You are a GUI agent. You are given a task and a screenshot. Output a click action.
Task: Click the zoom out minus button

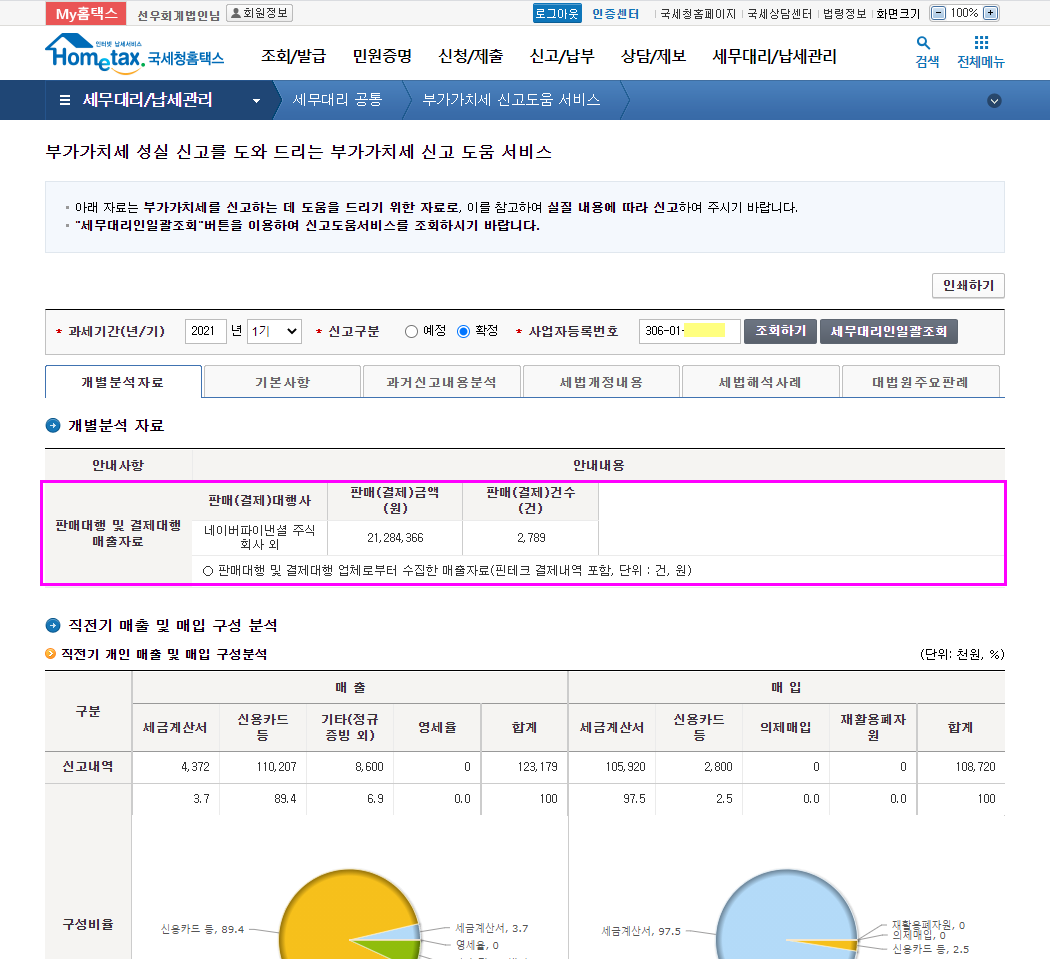[938, 13]
